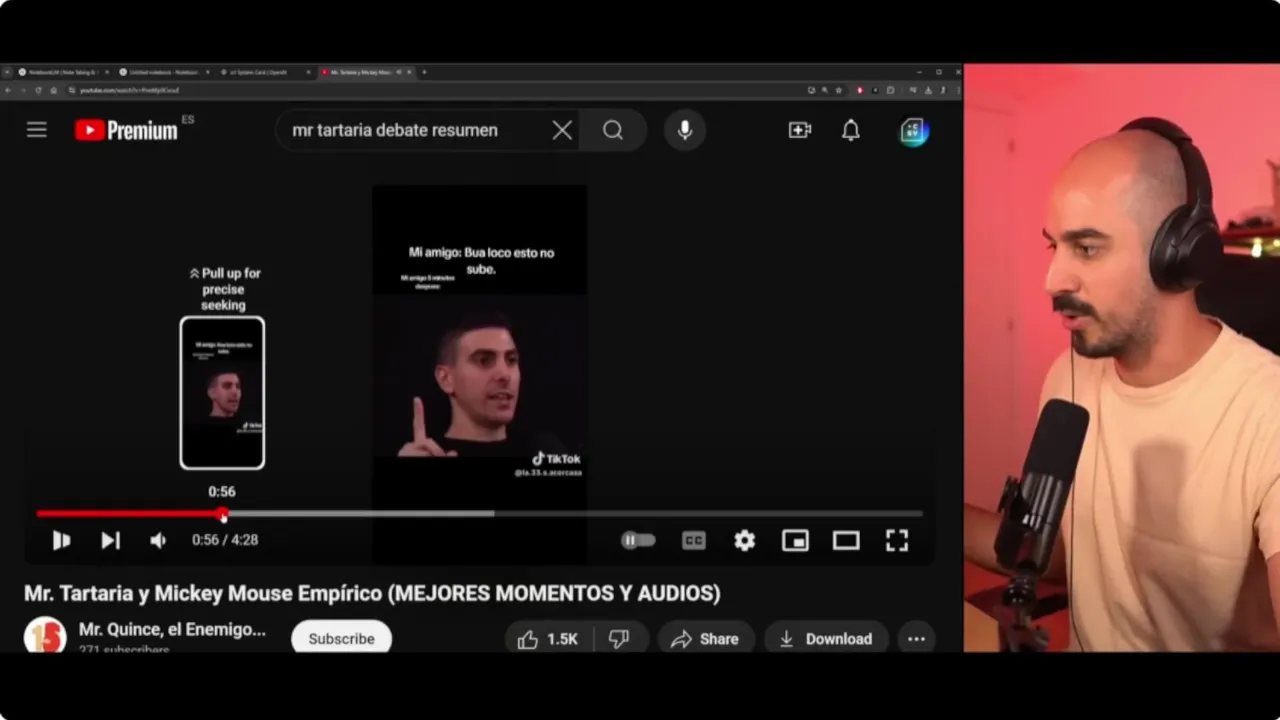
Task: Open the Create video icon
Action: click(800, 130)
